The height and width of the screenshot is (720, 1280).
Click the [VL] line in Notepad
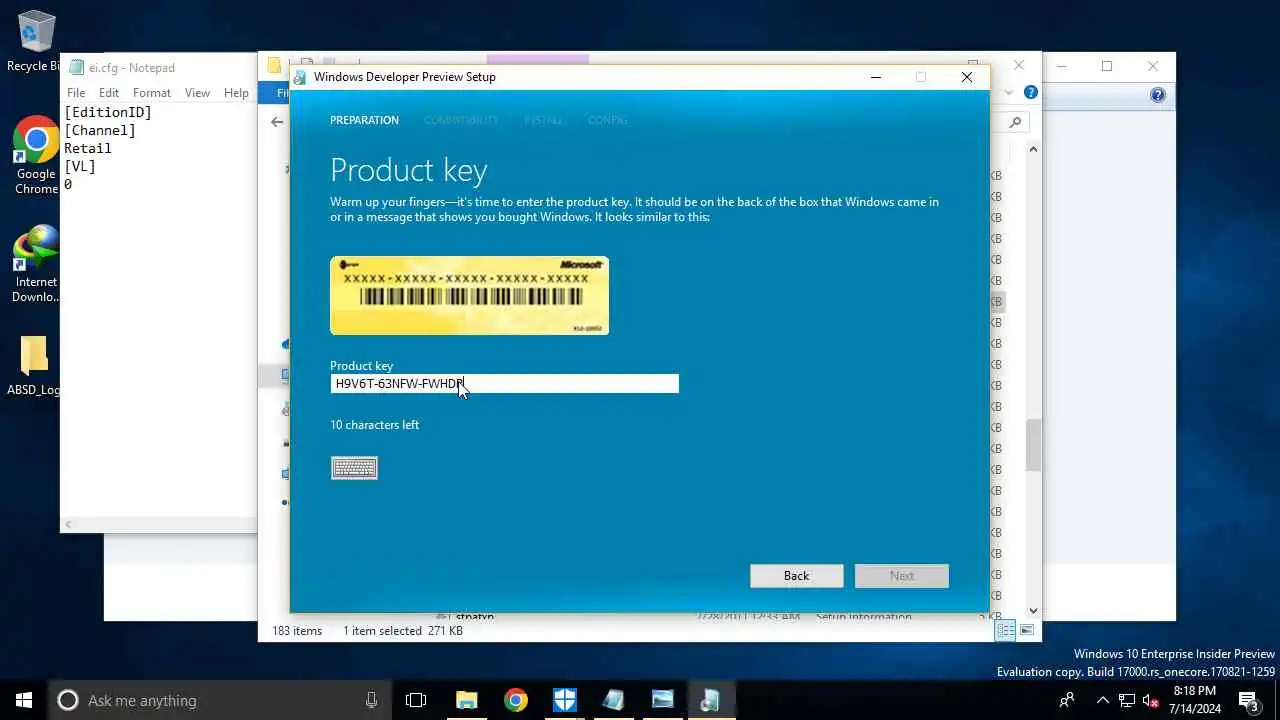pos(80,167)
